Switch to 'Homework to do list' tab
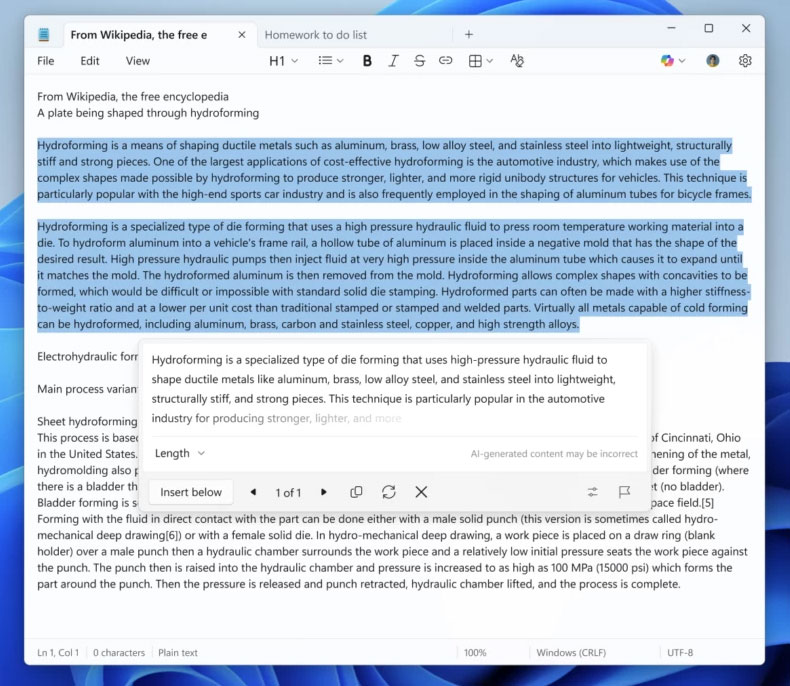The height and width of the screenshot is (686, 790). click(316, 35)
